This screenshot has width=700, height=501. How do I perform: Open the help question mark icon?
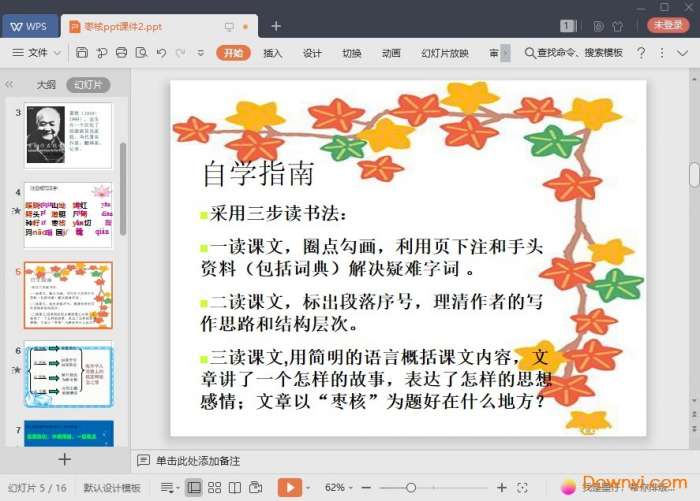pos(641,53)
